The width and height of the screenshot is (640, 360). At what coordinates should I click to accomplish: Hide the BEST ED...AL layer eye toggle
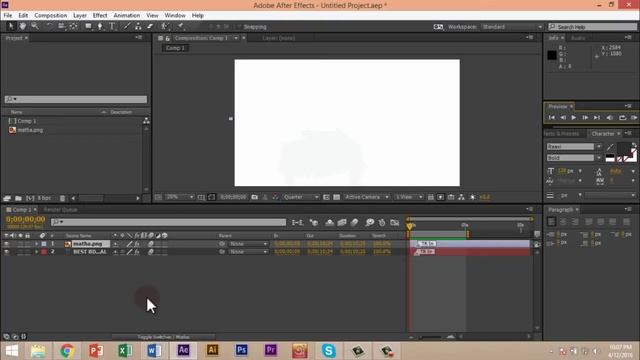pos(6,252)
